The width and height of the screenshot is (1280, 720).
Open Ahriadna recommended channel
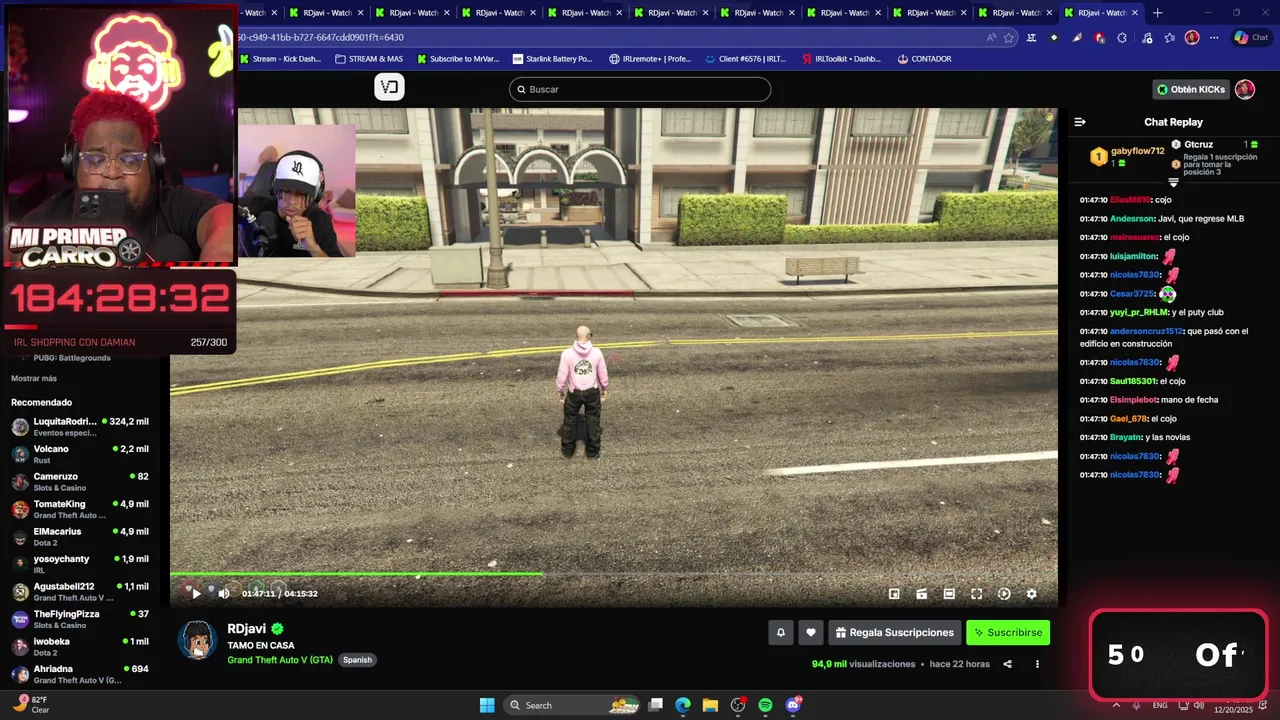coord(80,674)
